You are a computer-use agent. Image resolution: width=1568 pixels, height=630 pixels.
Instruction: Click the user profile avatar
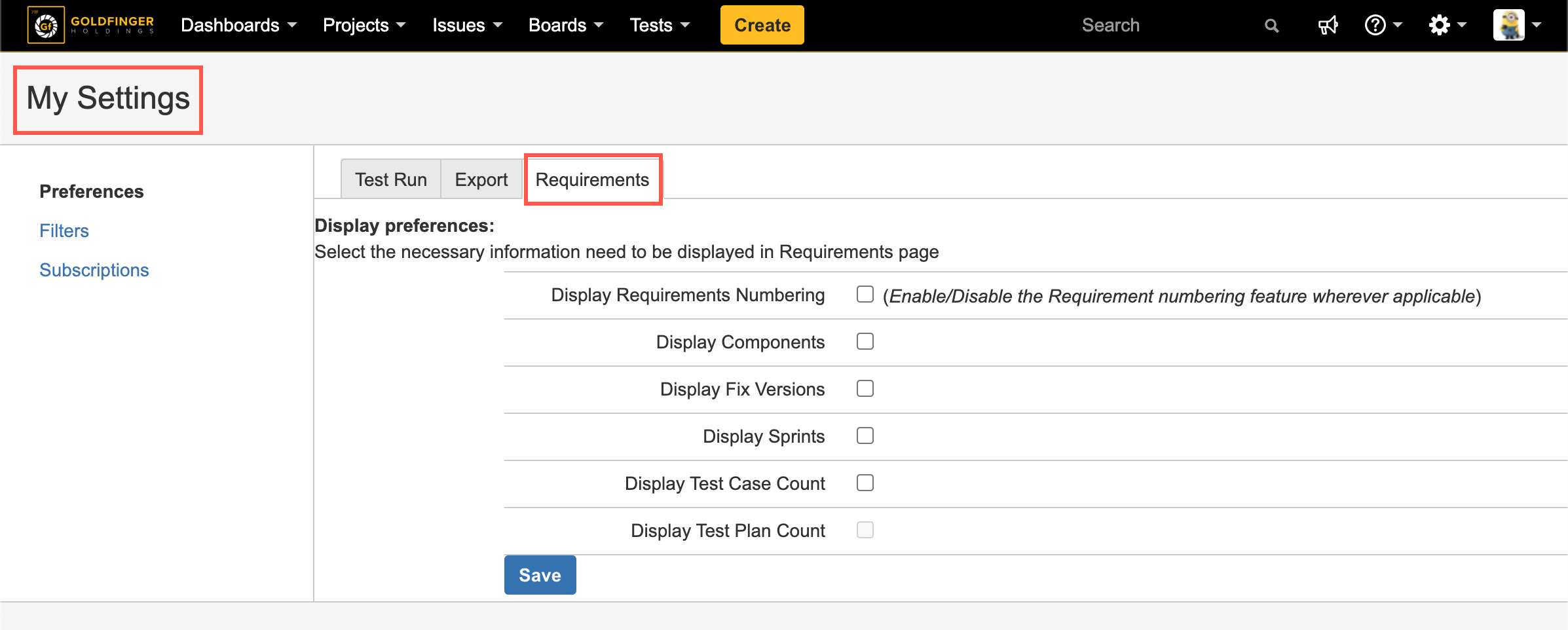point(1508,26)
